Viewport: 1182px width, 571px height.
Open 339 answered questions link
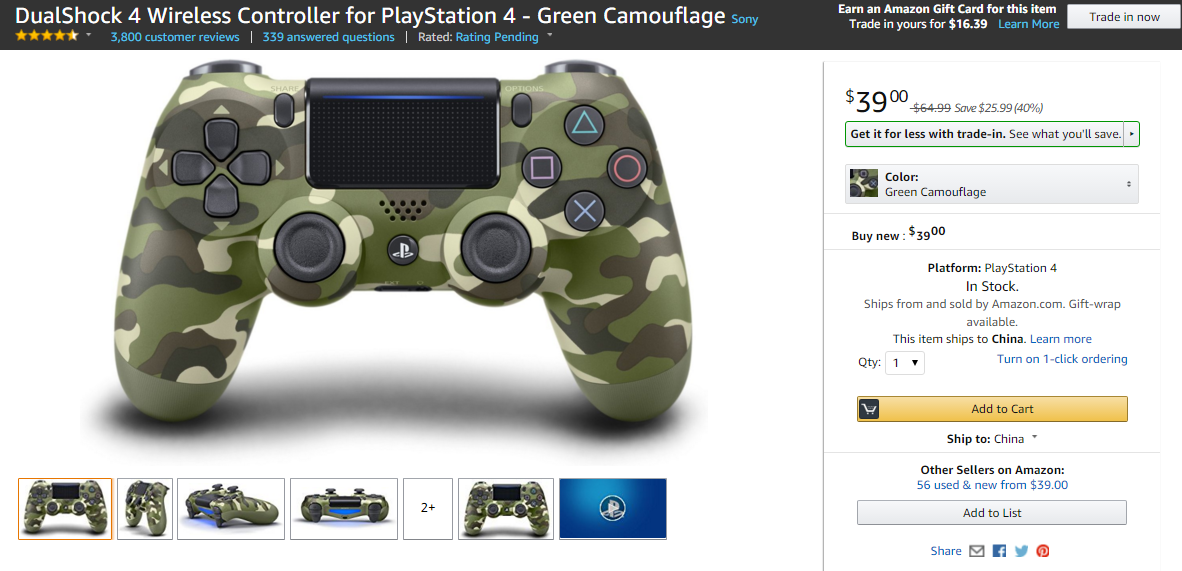(x=329, y=37)
